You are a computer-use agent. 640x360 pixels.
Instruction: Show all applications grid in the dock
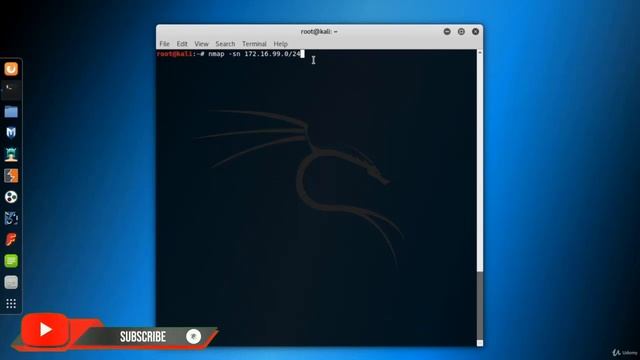point(11,303)
